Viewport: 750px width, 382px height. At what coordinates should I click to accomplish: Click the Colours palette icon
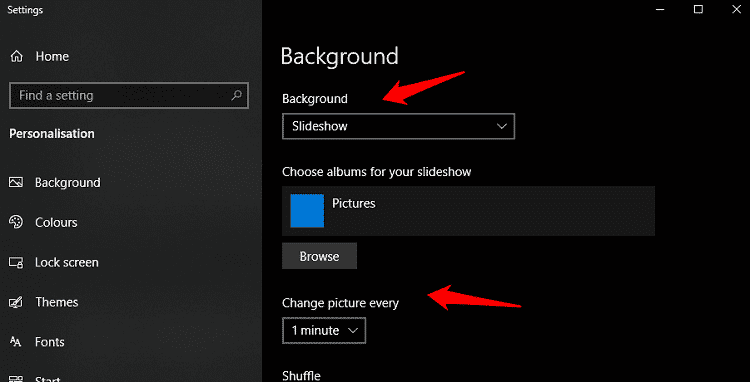(x=16, y=222)
